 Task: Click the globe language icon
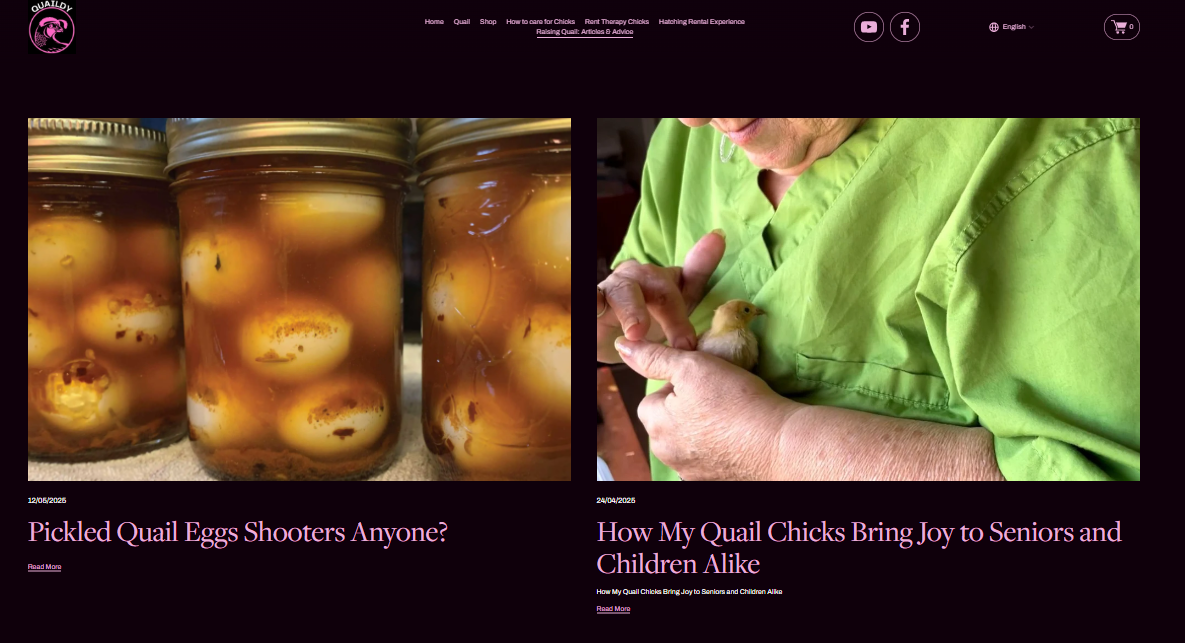point(994,27)
